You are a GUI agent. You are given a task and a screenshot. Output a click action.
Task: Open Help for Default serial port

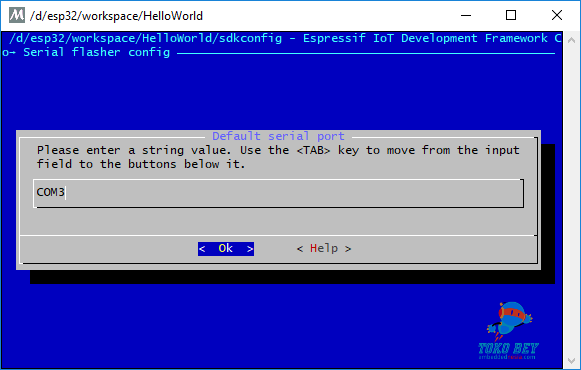[x=324, y=249]
